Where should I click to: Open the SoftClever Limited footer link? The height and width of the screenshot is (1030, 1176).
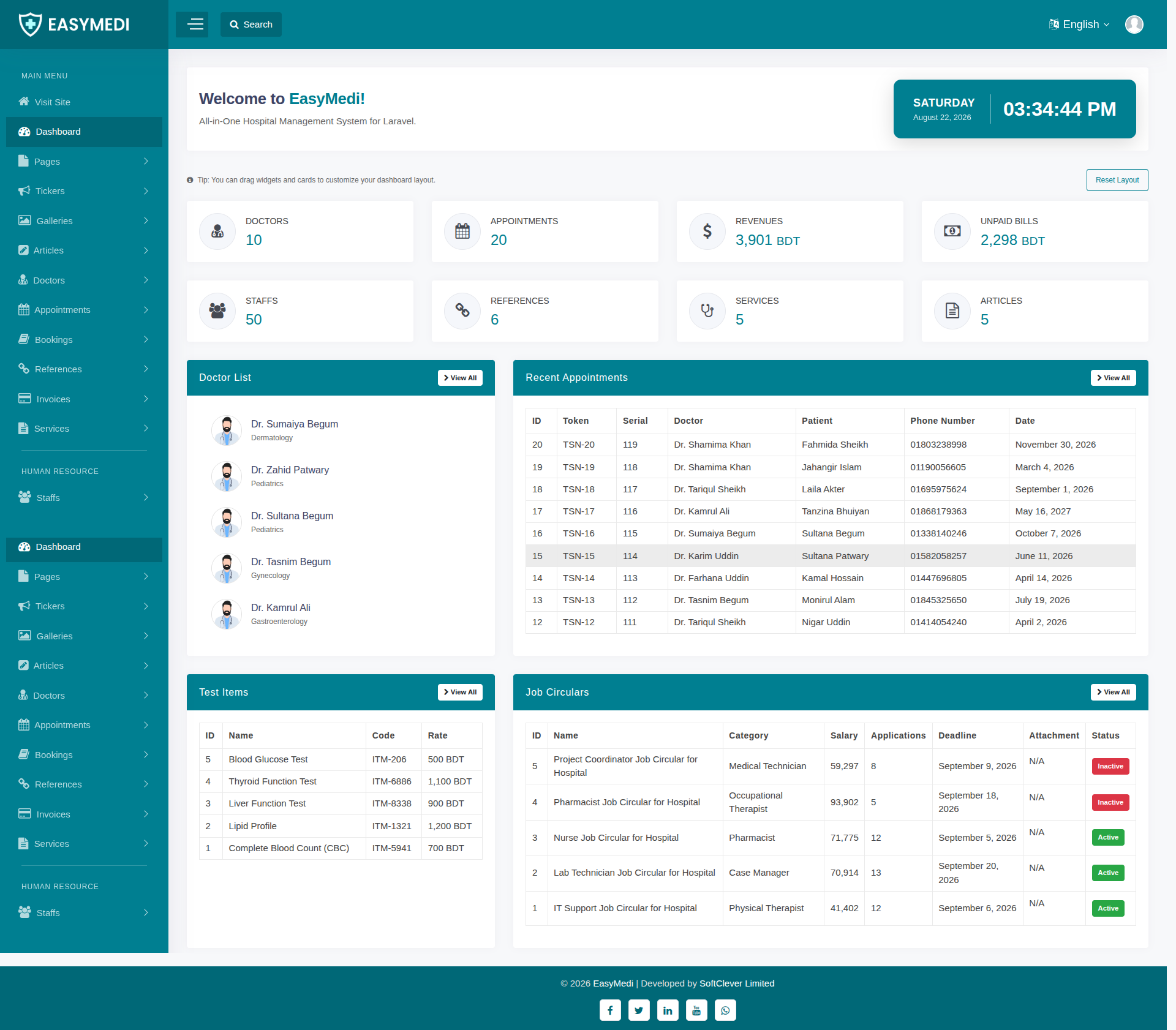(x=737, y=983)
